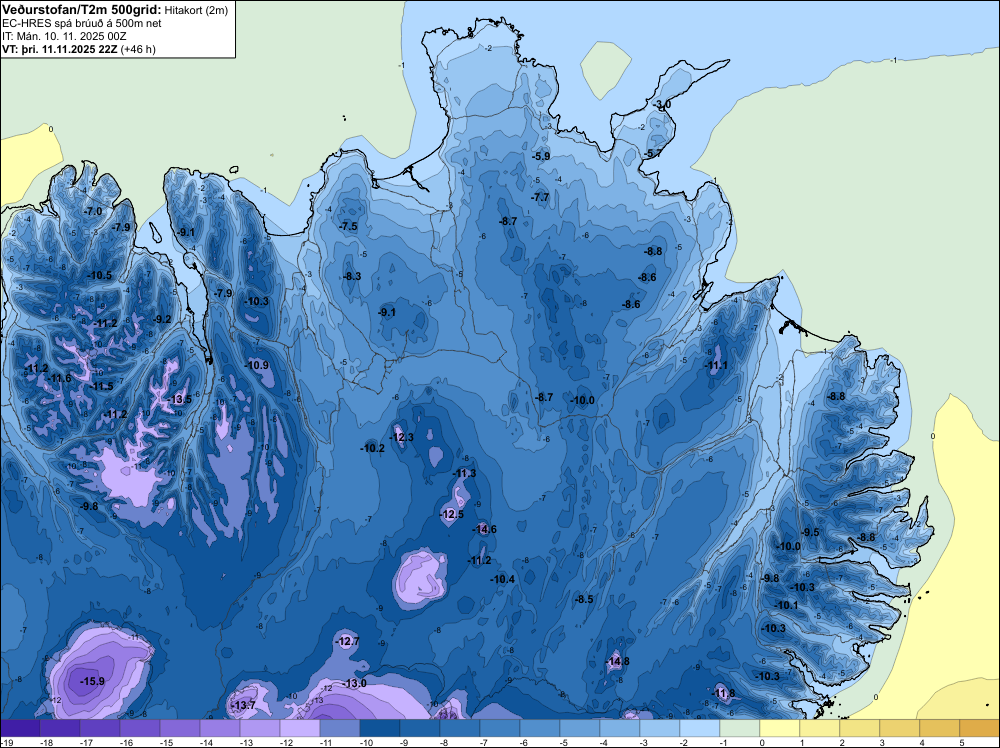Click the -9.5 temperature value
Screen dimensions: 1000x748
(x=810, y=532)
